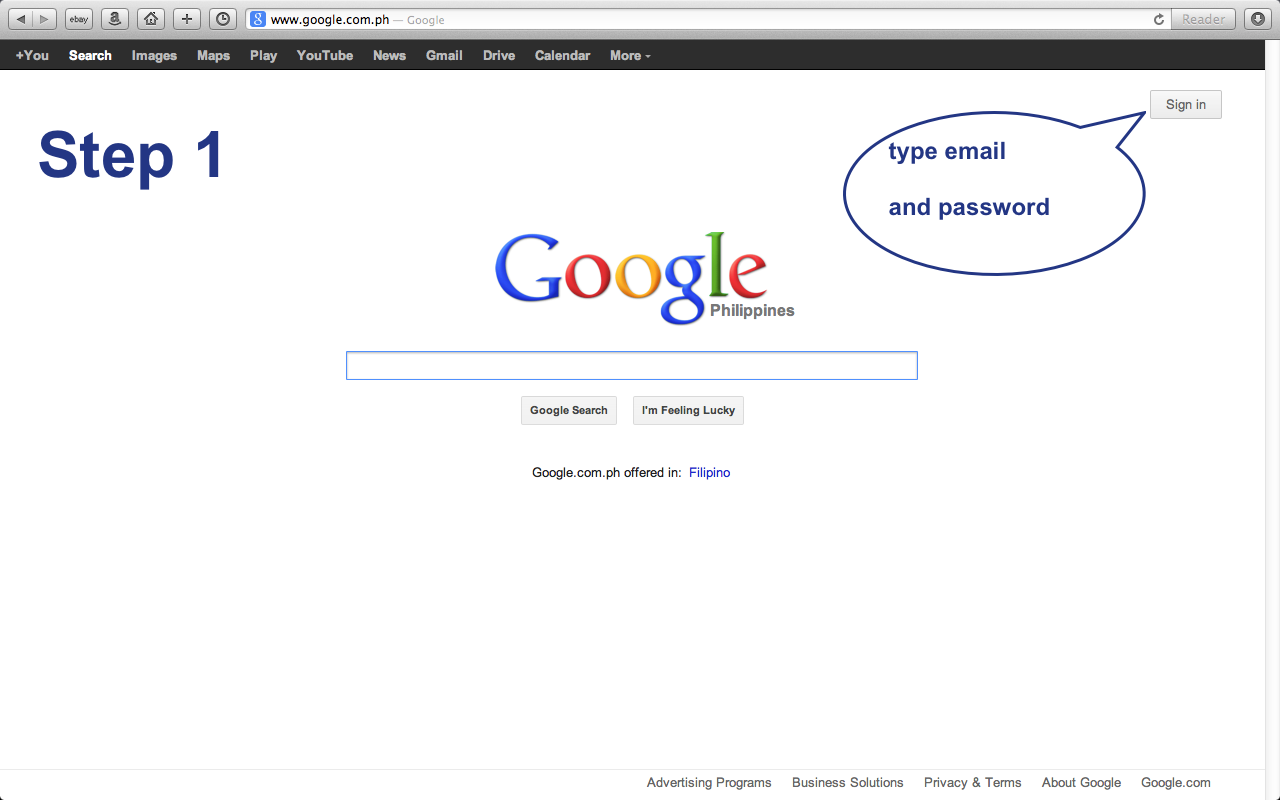Click the Sign in button
Viewport: 1280px width, 800px height.
point(1186,105)
